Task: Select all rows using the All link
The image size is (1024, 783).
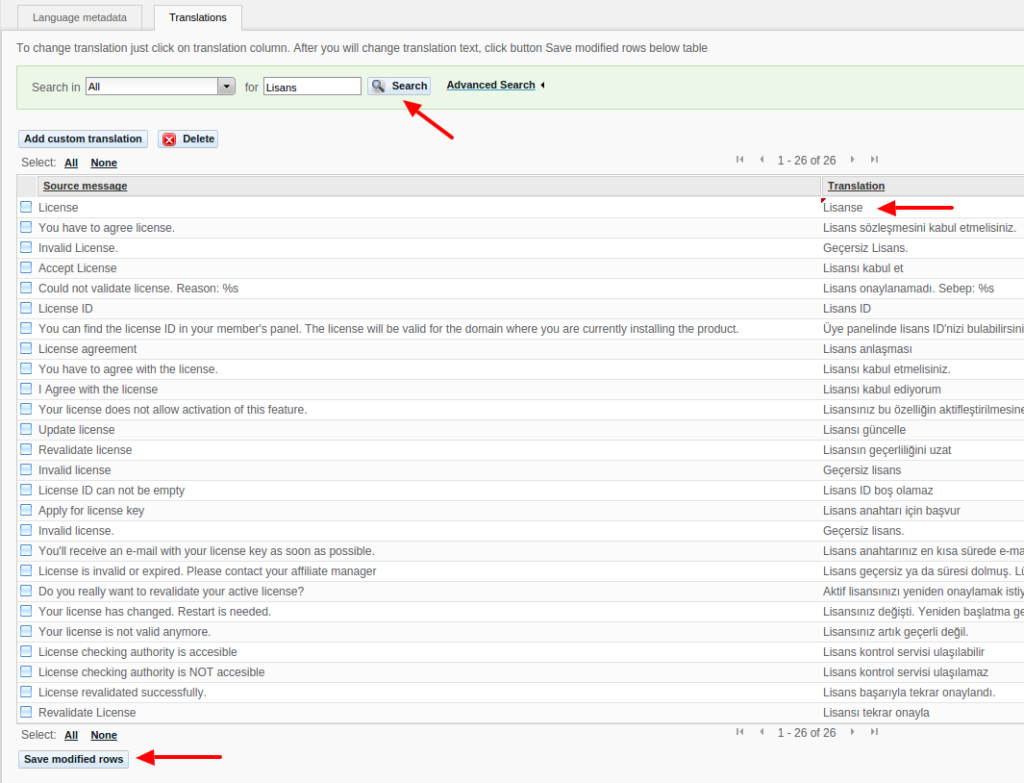Action: click(70, 162)
